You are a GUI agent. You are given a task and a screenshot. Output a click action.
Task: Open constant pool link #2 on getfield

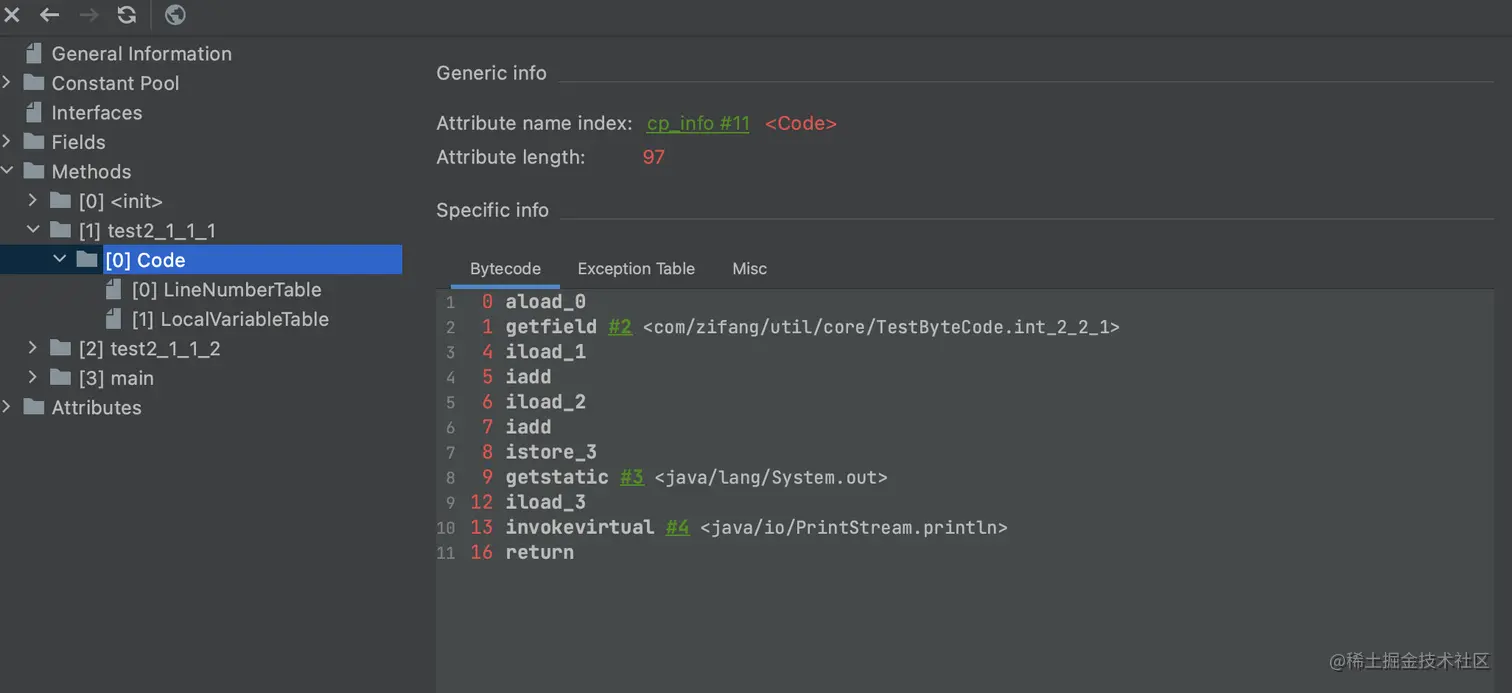point(620,327)
